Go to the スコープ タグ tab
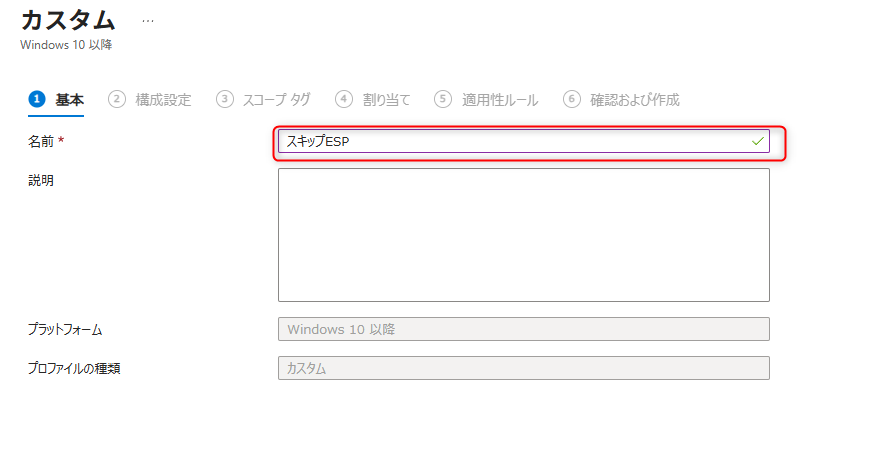 (x=276, y=99)
